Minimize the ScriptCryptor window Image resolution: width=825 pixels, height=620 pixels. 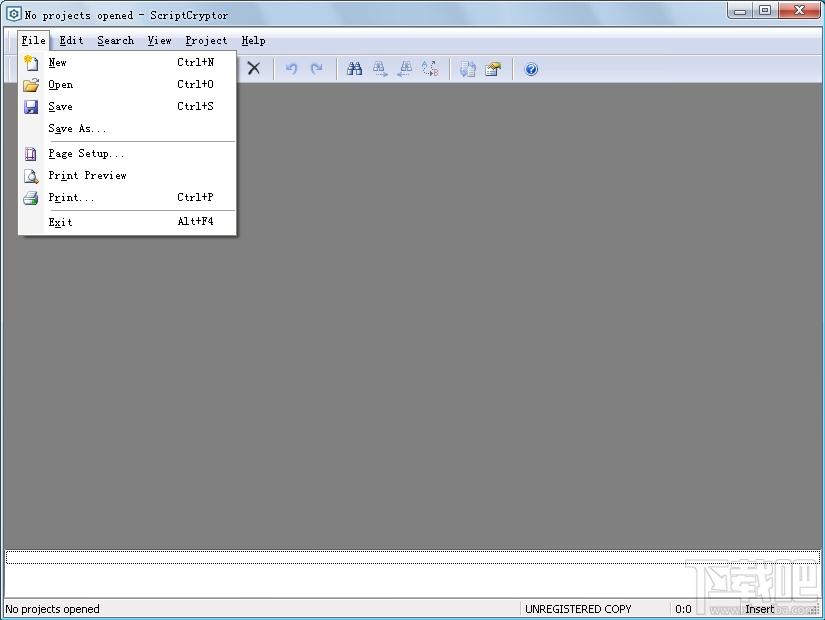coord(741,11)
